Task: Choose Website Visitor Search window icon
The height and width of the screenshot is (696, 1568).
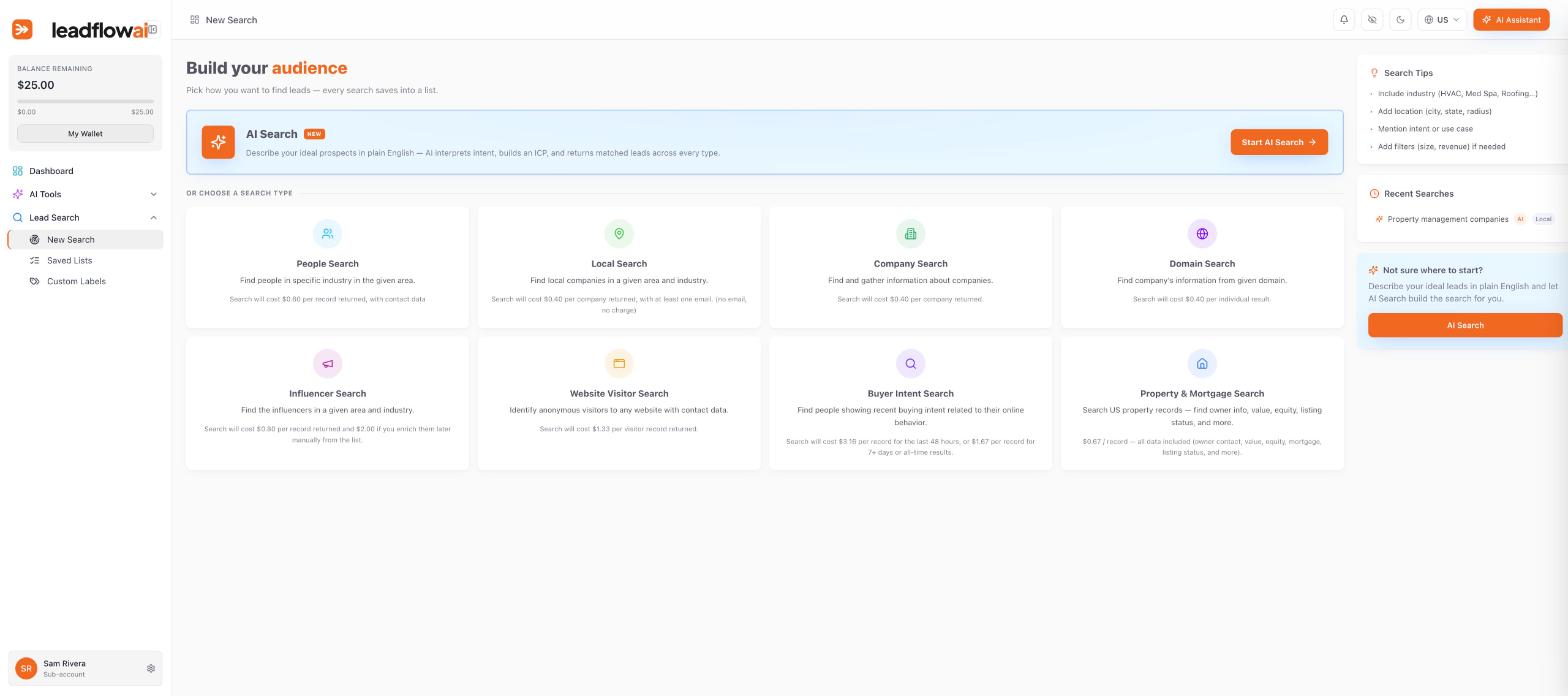Action: click(x=619, y=363)
